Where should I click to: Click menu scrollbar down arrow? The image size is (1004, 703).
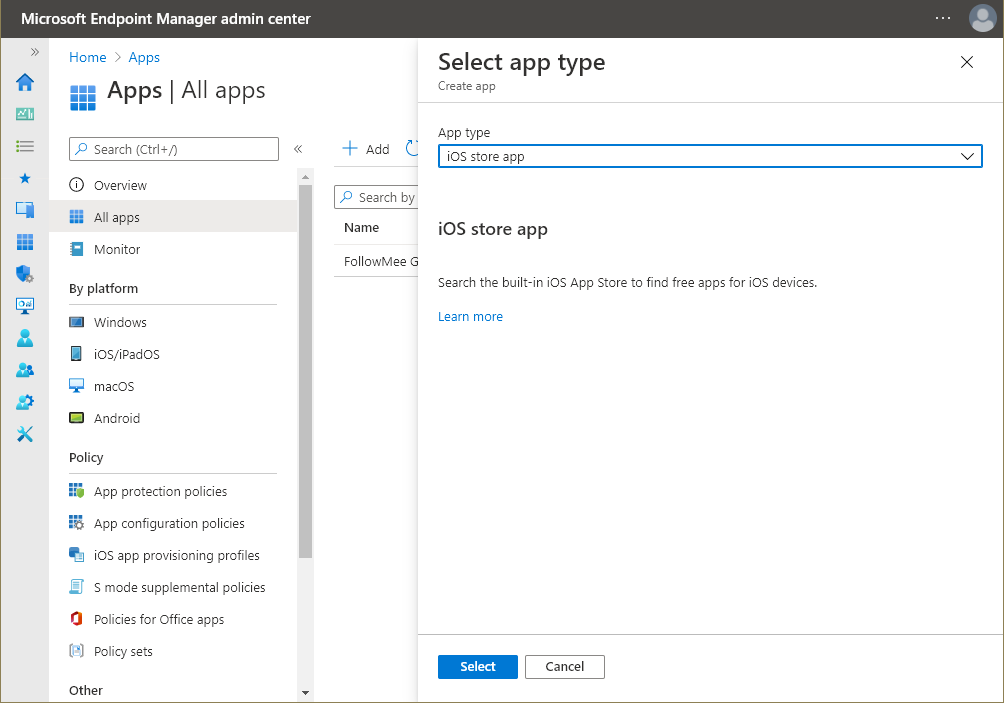pos(305,692)
